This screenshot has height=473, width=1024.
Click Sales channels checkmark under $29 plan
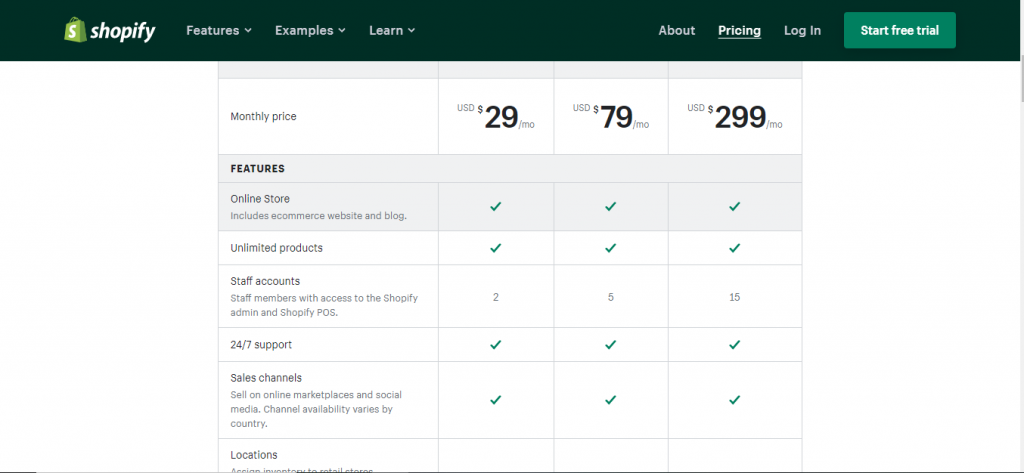(496, 400)
